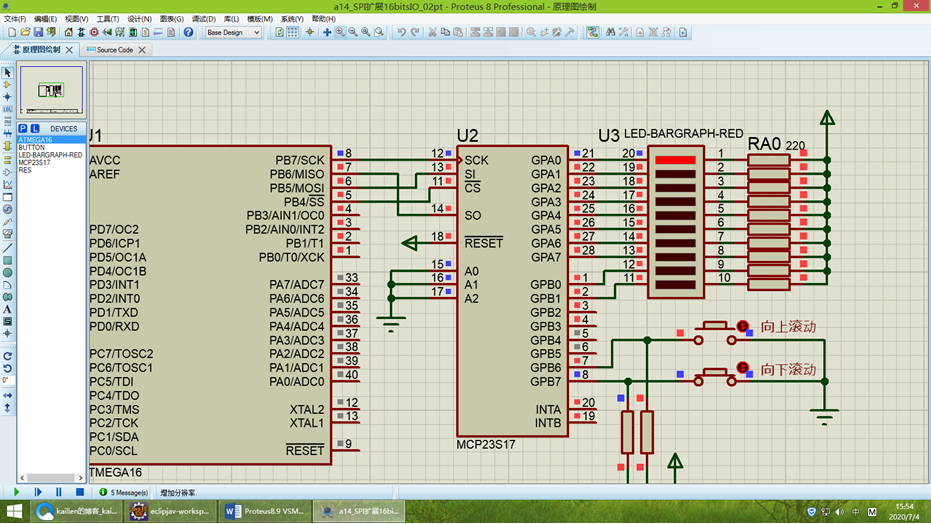This screenshot has height=524, width=931.
Task: Zoom out using the magnifier minus icon
Action: (353, 33)
